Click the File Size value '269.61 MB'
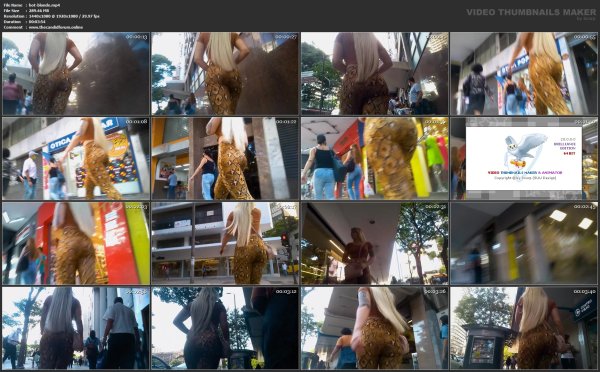This screenshot has height=372, width=600. [x=39, y=11]
